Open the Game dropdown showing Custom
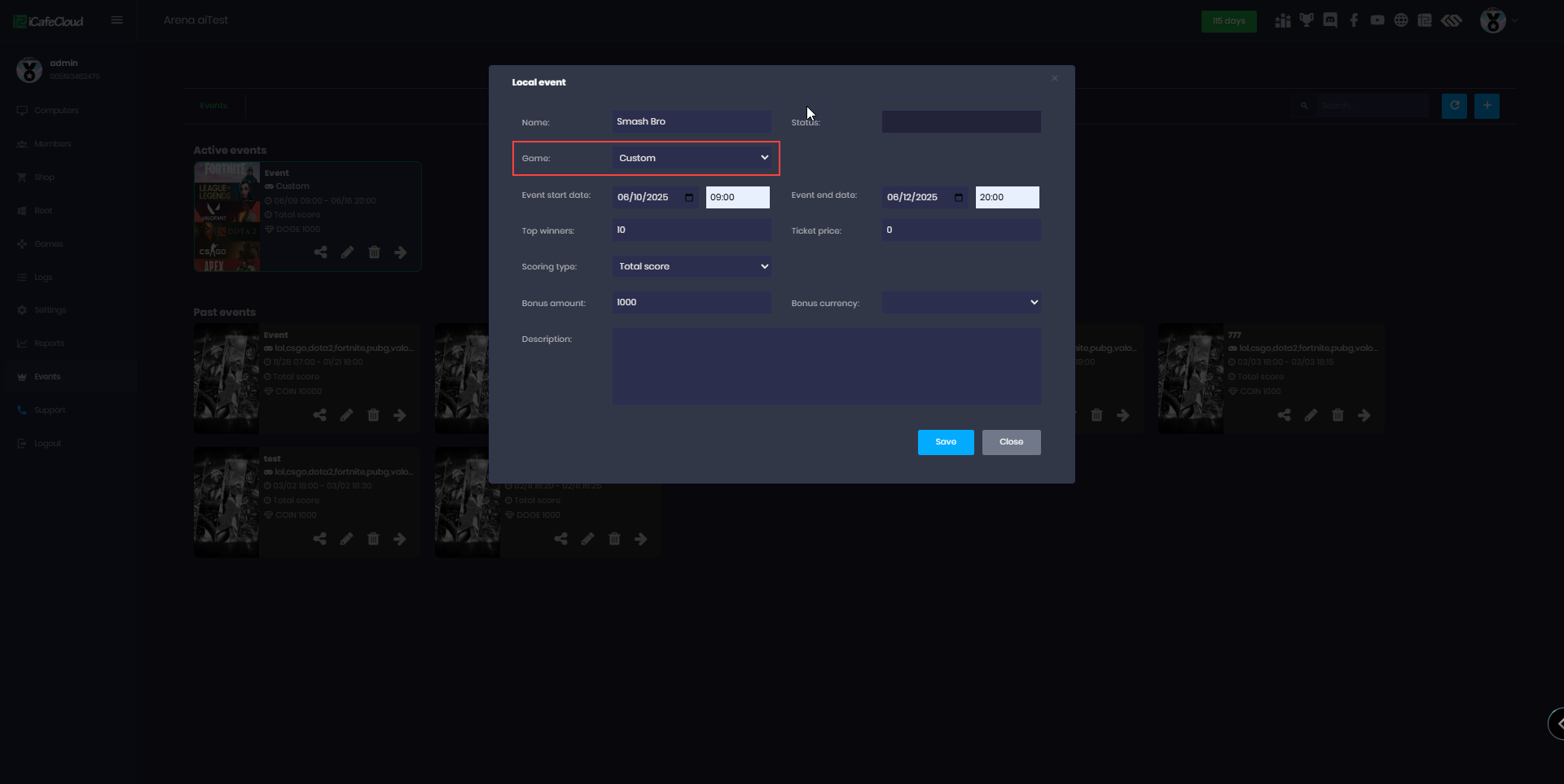 pos(692,158)
